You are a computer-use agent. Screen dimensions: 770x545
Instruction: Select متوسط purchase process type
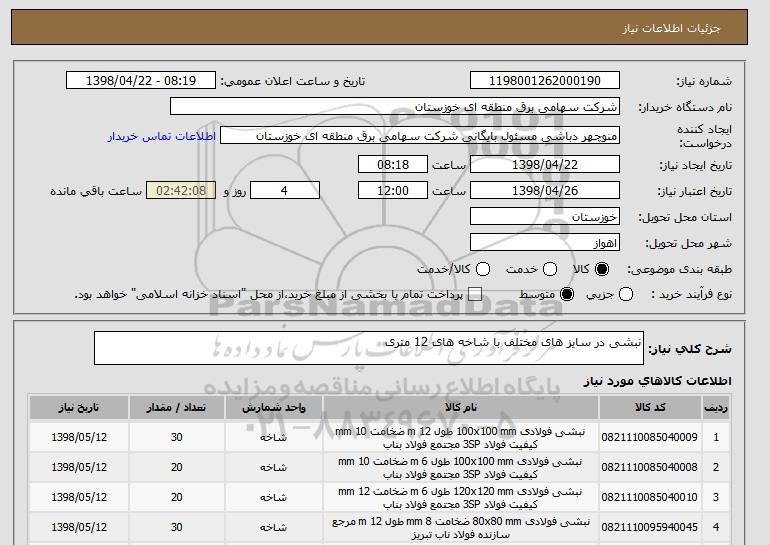(567, 294)
